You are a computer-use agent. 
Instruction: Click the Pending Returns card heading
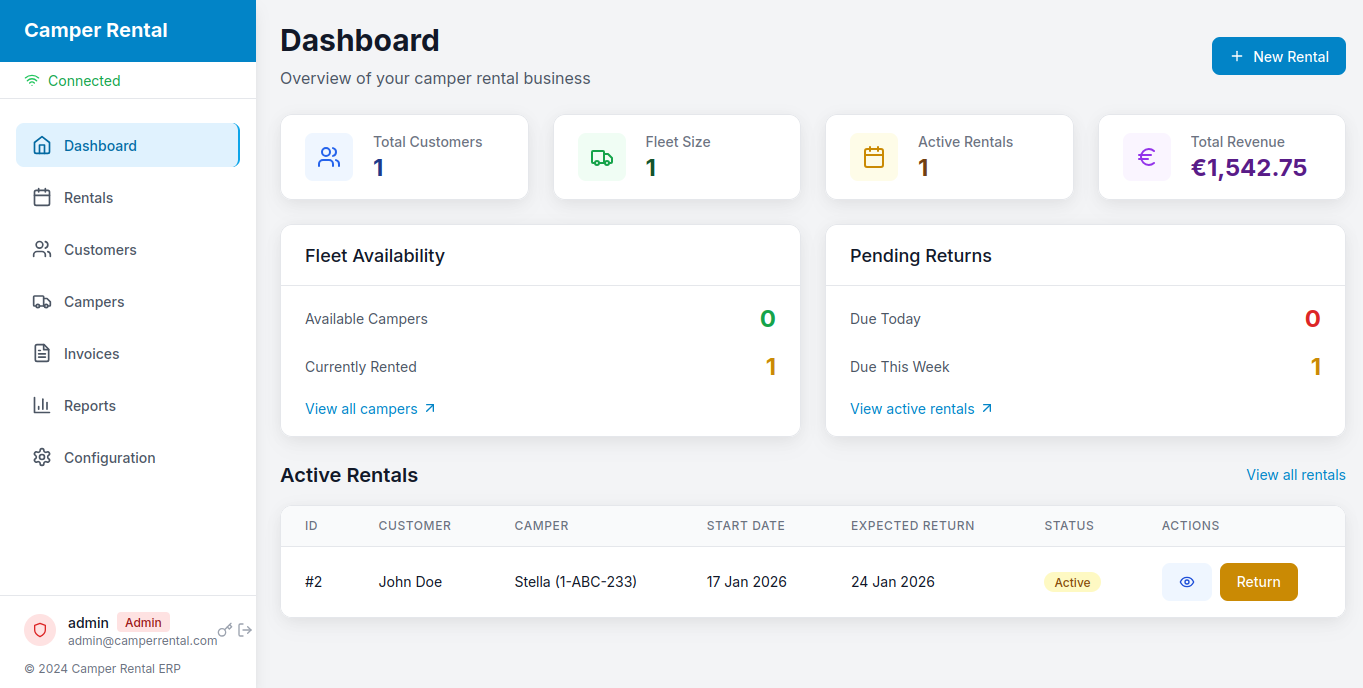[x=921, y=256]
